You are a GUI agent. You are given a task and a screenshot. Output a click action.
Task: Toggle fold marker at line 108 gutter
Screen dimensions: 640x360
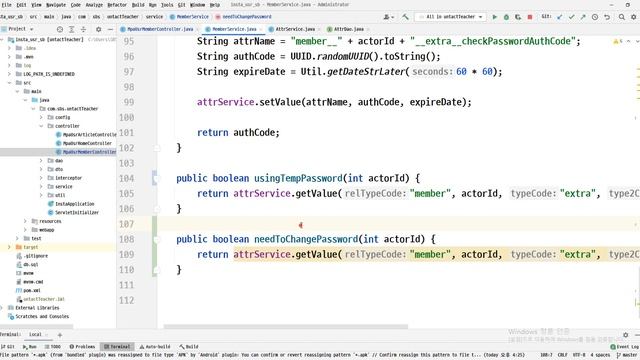(x=156, y=239)
